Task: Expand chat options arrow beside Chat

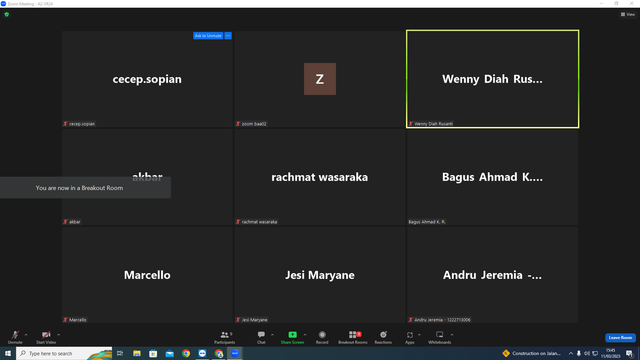Action: tap(272, 335)
